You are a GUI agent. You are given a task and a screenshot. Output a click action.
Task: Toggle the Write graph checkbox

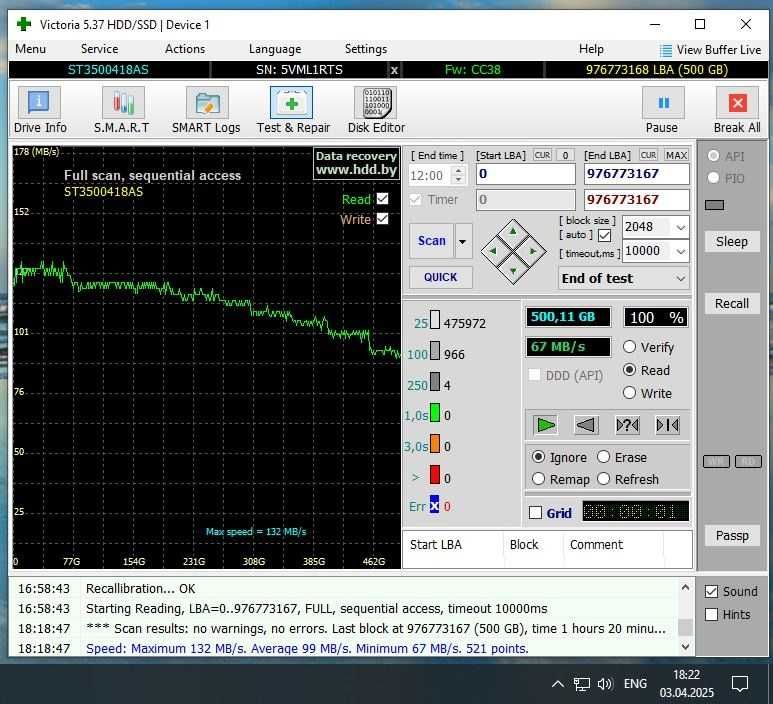click(x=383, y=218)
